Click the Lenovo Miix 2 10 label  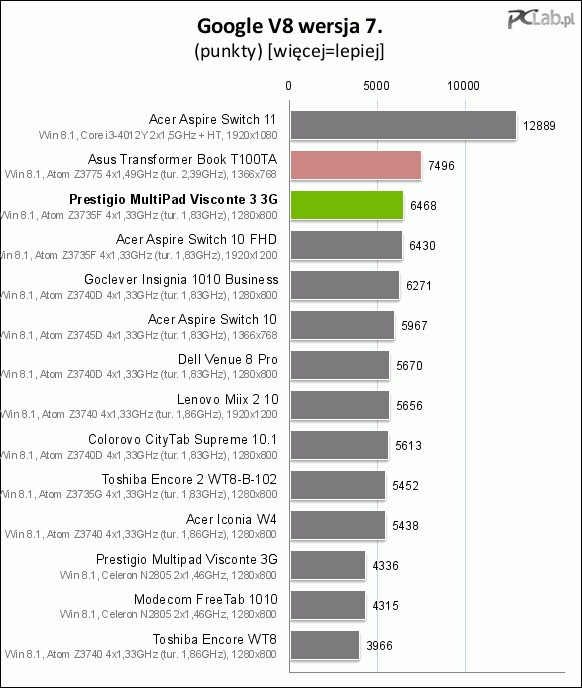coord(227,399)
